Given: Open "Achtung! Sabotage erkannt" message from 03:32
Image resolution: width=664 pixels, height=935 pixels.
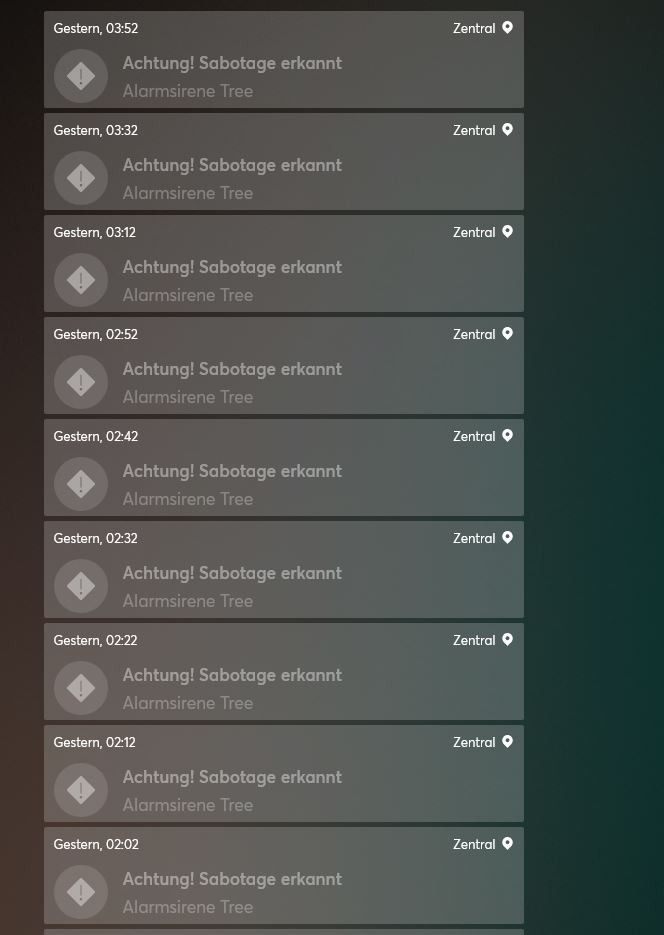Looking at the screenshot, I should tap(232, 165).
